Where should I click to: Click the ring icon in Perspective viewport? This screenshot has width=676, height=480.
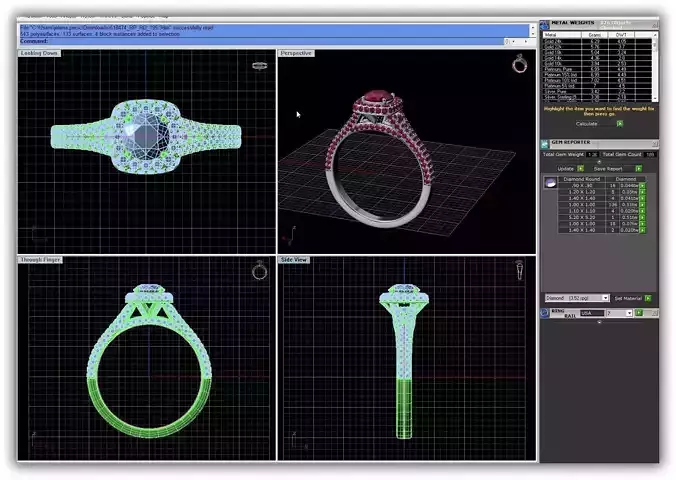point(520,64)
